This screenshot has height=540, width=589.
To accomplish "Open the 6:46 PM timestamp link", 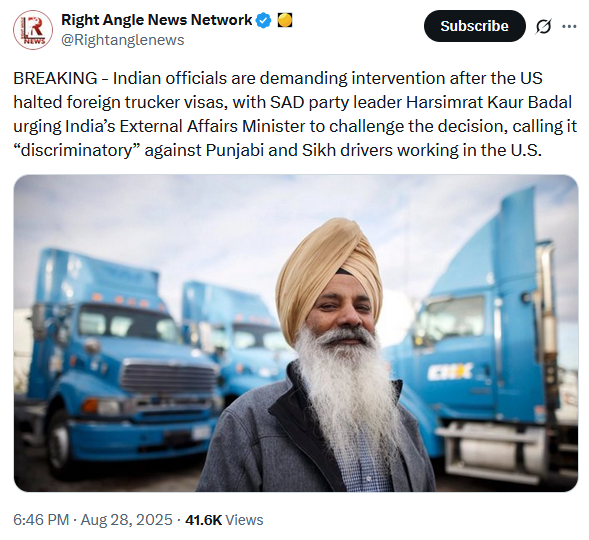I will [x=41, y=520].
